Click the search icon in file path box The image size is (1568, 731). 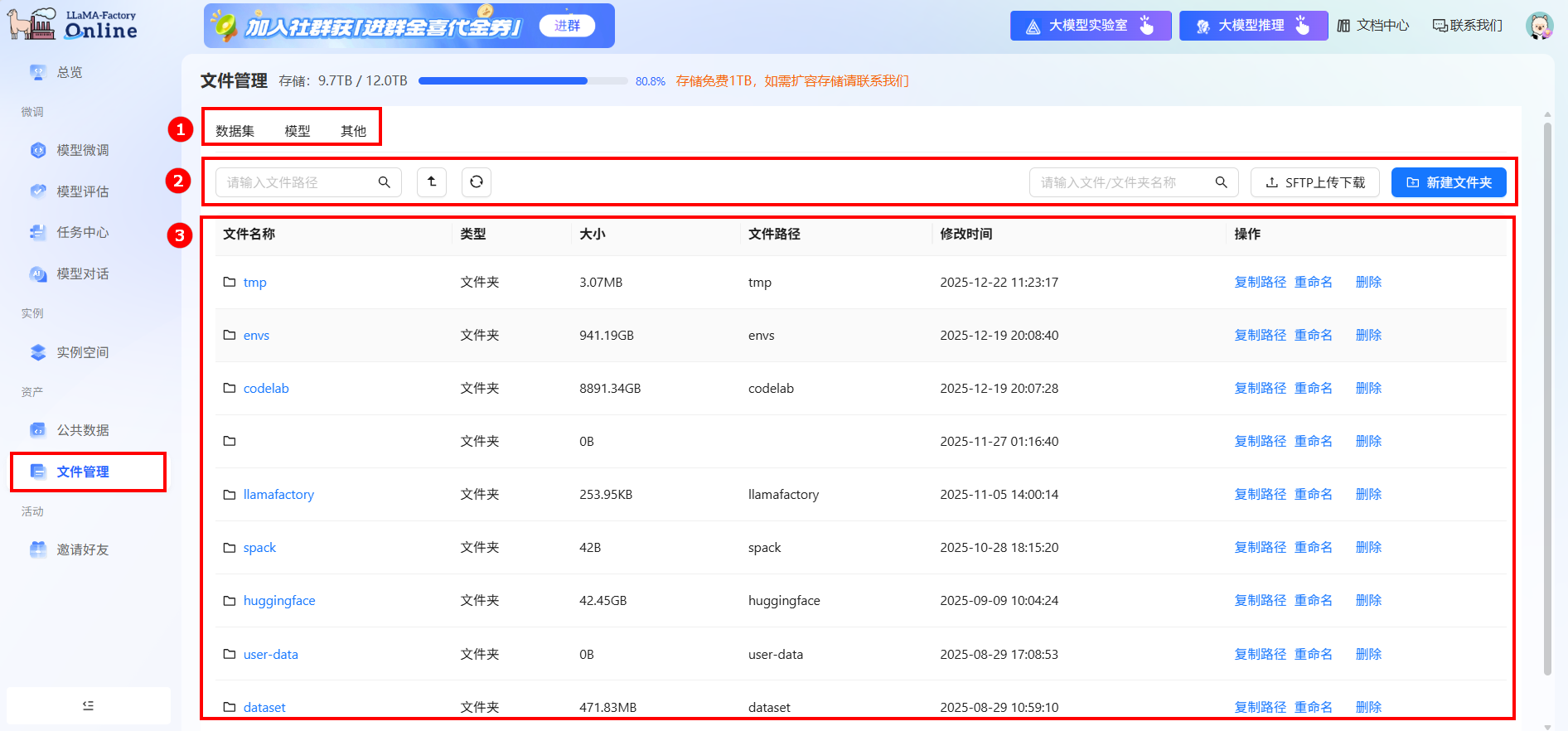pyautogui.click(x=385, y=182)
